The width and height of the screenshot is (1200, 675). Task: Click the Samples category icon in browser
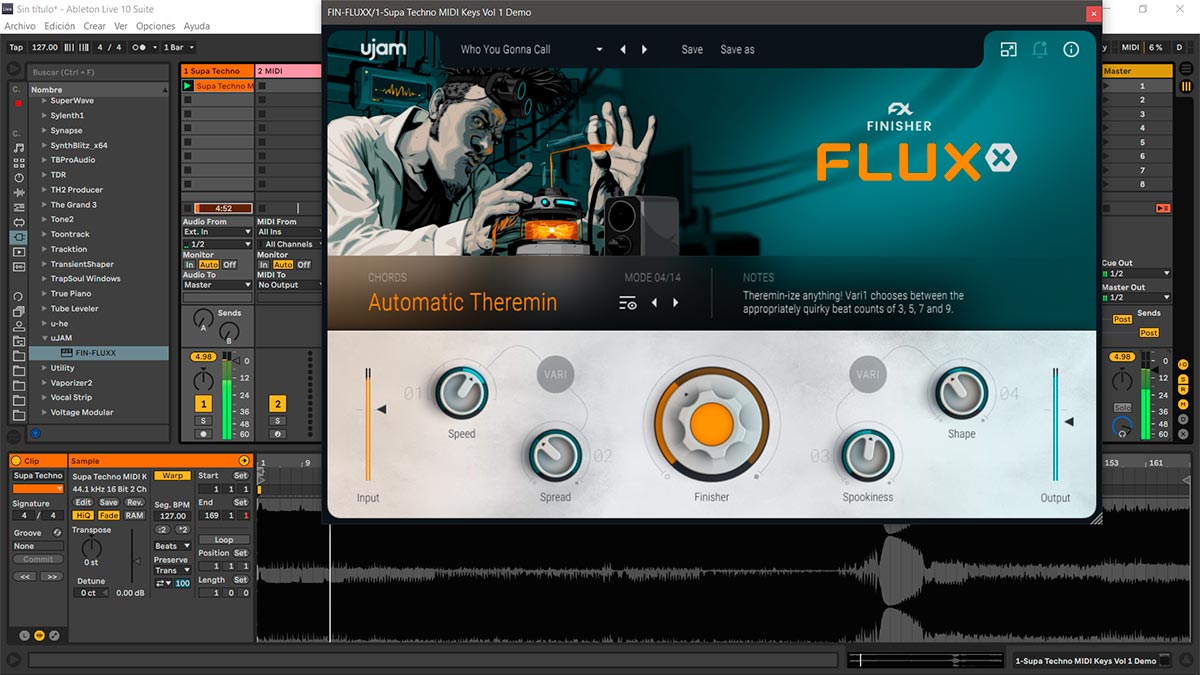[19, 266]
